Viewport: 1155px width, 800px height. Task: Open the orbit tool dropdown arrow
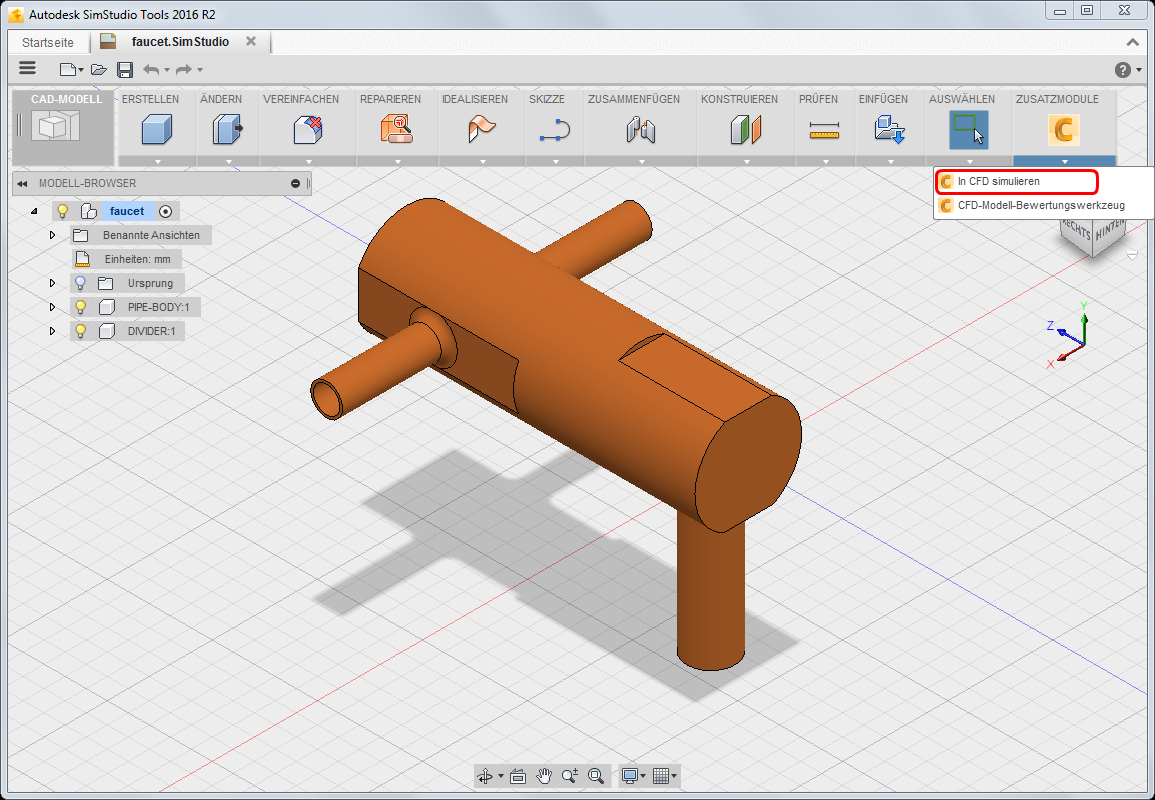point(501,776)
